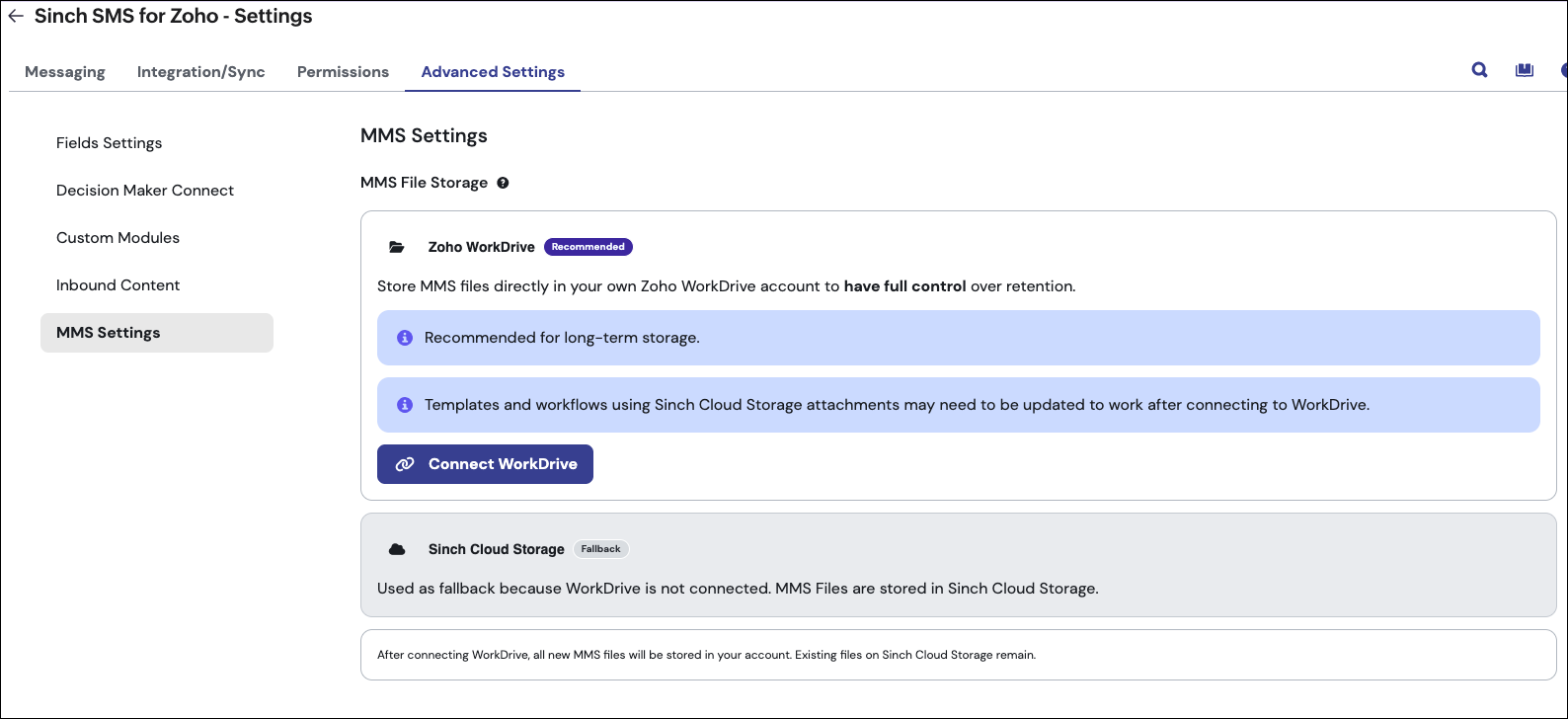Image resolution: width=1568 pixels, height=719 pixels.
Task: Open the book documentation icon
Action: 1525,70
